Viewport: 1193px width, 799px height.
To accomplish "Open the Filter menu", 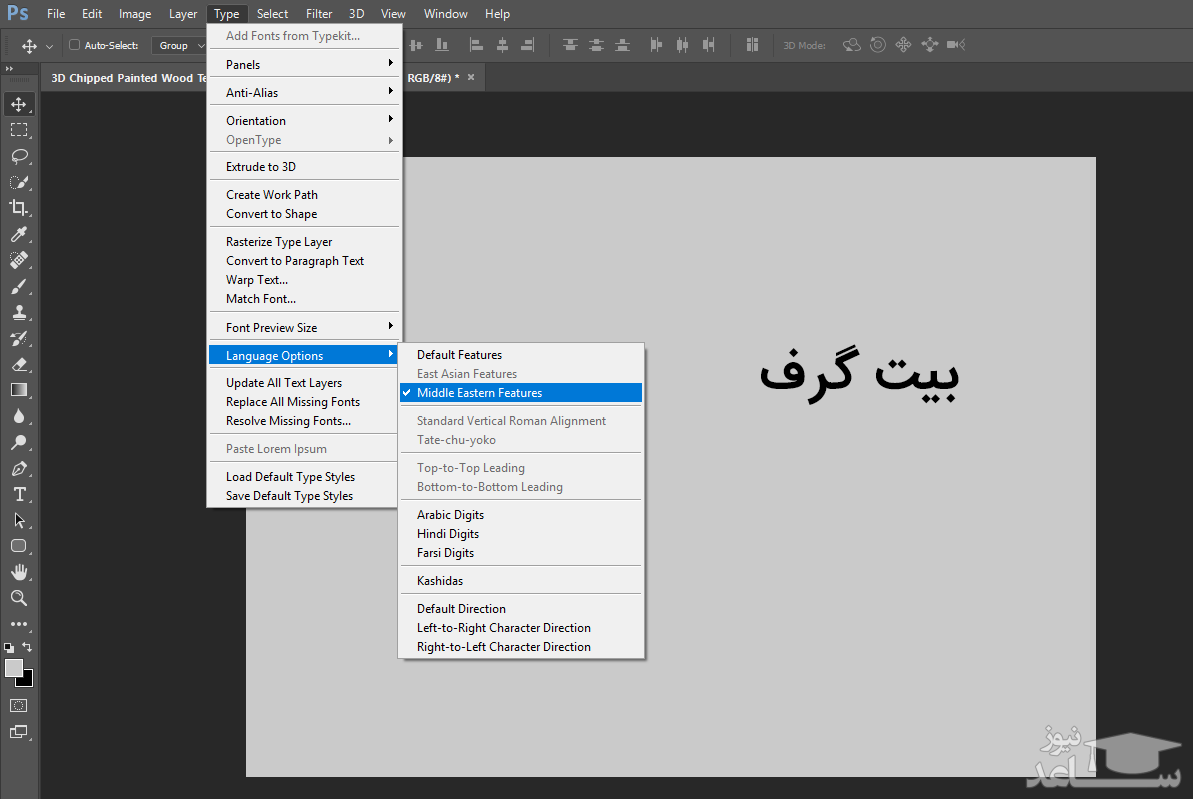I will (x=319, y=14).
